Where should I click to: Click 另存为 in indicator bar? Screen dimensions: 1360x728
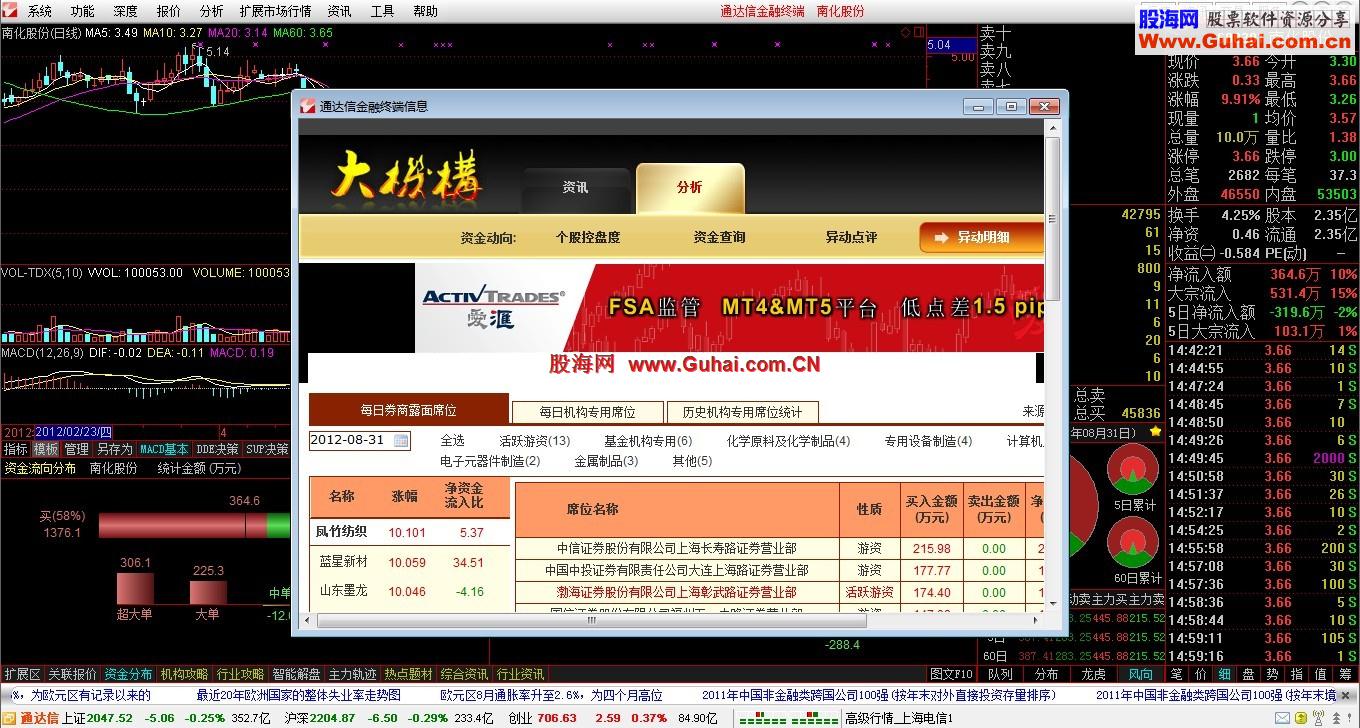point(114,450)
